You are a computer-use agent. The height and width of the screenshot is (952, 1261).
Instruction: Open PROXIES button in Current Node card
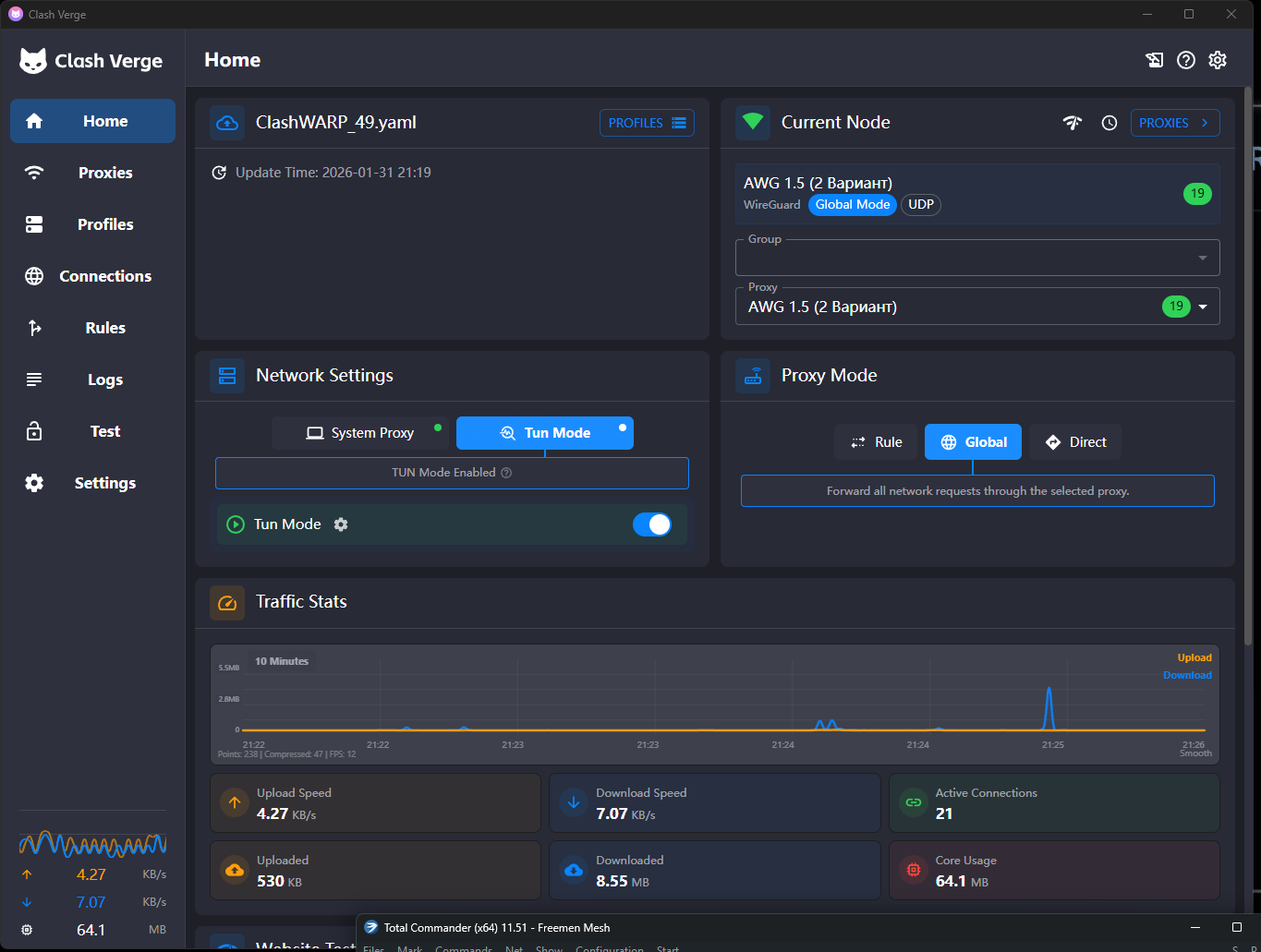tap(1175, 123)
